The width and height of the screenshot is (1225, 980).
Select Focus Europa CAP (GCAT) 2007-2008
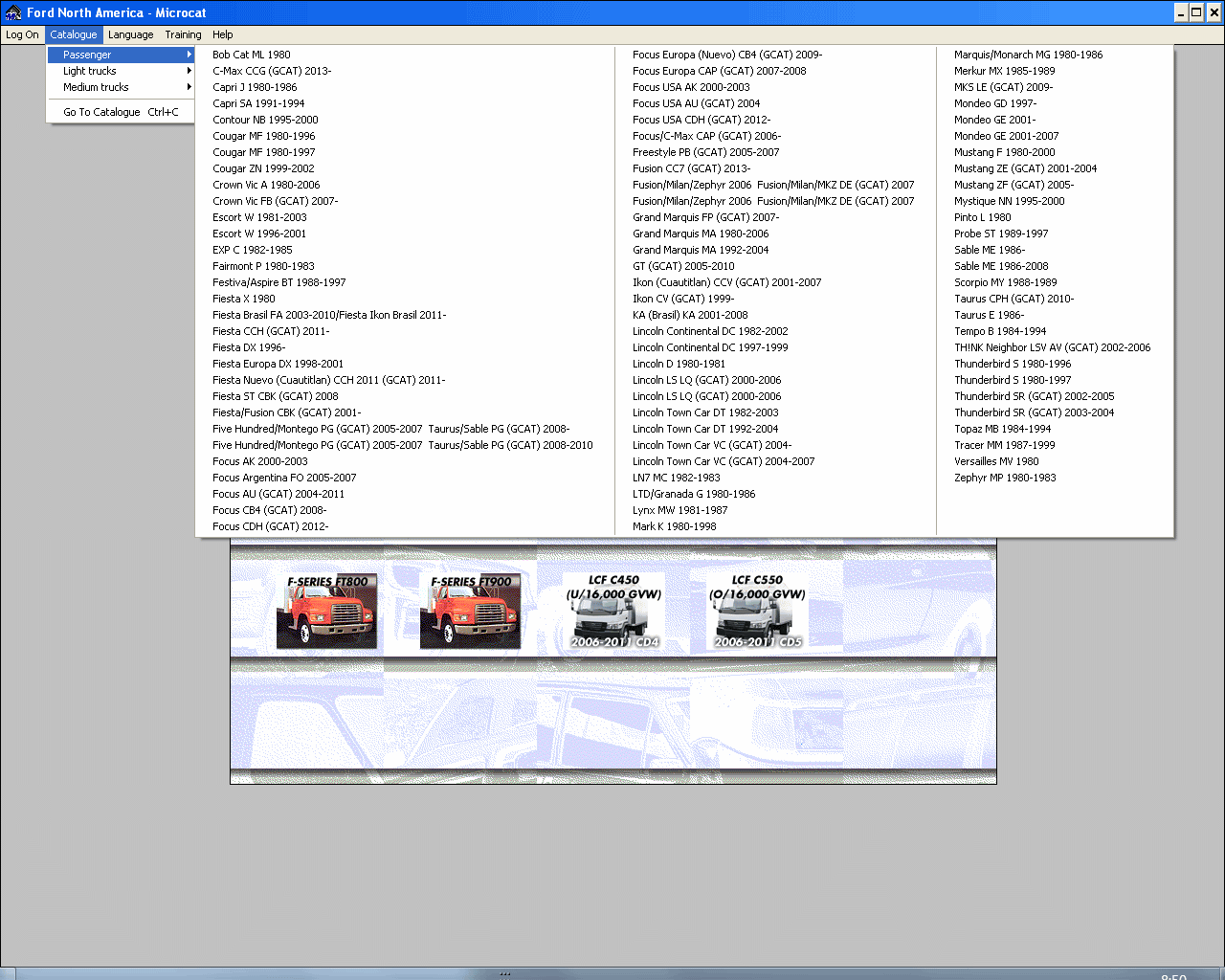720,71
